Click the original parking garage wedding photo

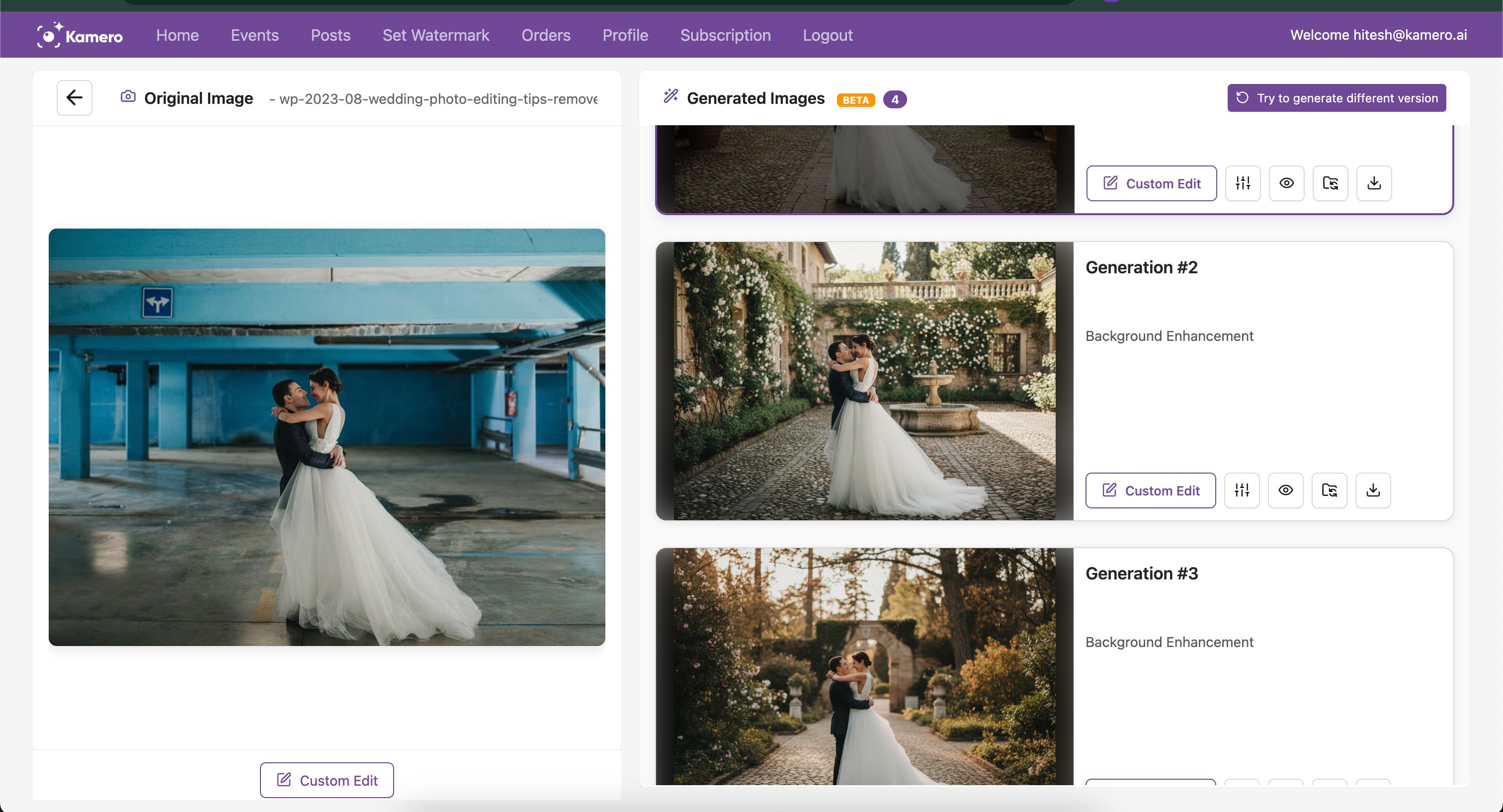[x=327, y=437]
